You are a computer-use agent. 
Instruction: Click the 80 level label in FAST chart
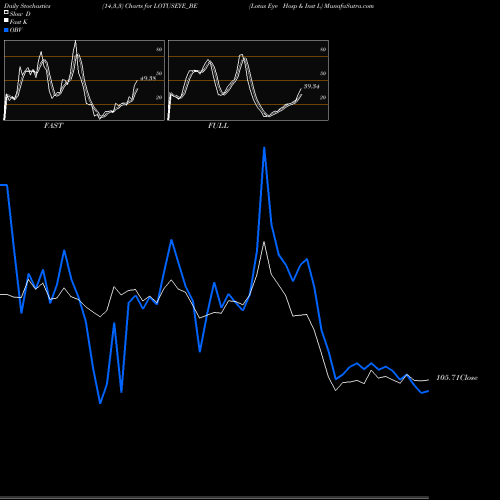point(159,49)
